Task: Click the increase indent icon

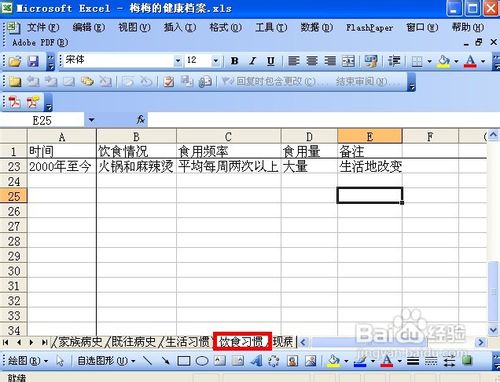Action: pyautogui.click(x=394, y=61)
